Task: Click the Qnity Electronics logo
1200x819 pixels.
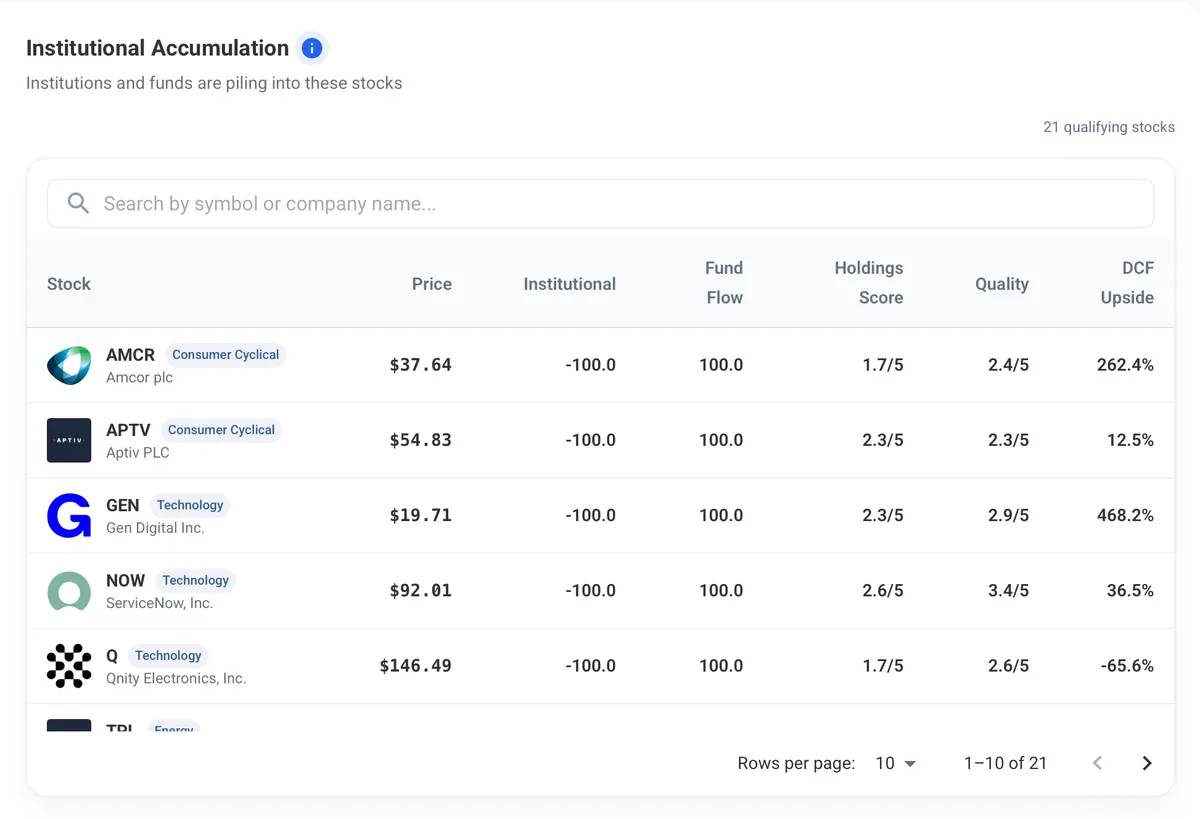Action: tap(69, 665)
